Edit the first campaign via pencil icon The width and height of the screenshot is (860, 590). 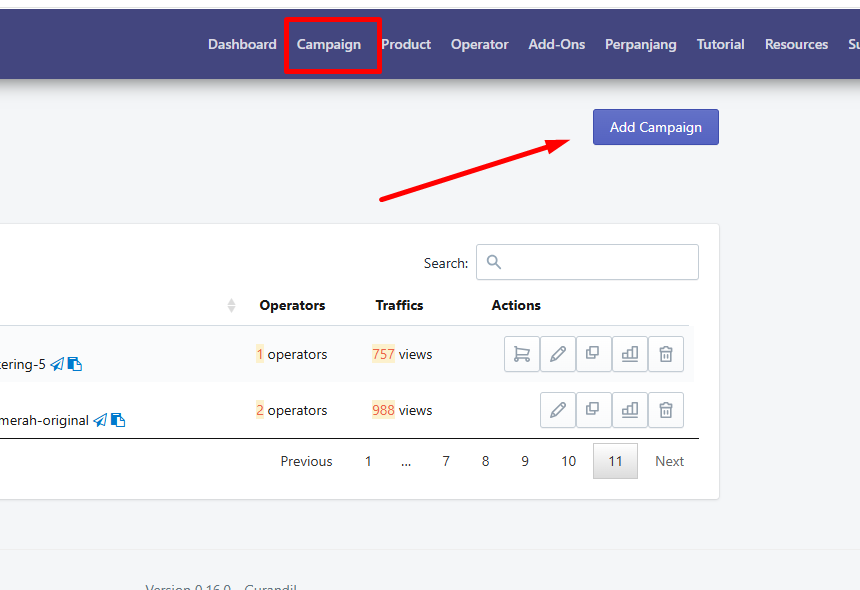click(x=558, y=354)
